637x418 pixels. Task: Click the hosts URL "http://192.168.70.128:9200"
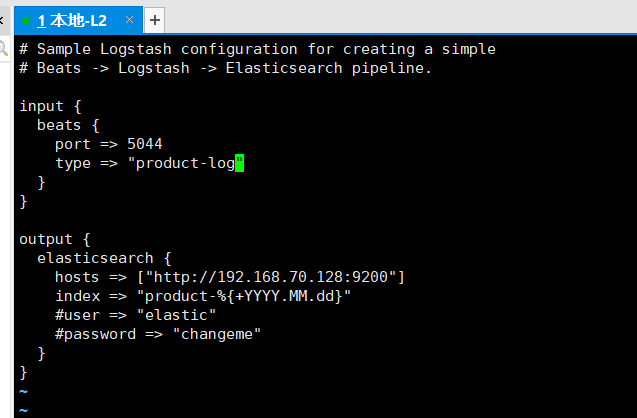pyautogui.click(x=271, y=277)
